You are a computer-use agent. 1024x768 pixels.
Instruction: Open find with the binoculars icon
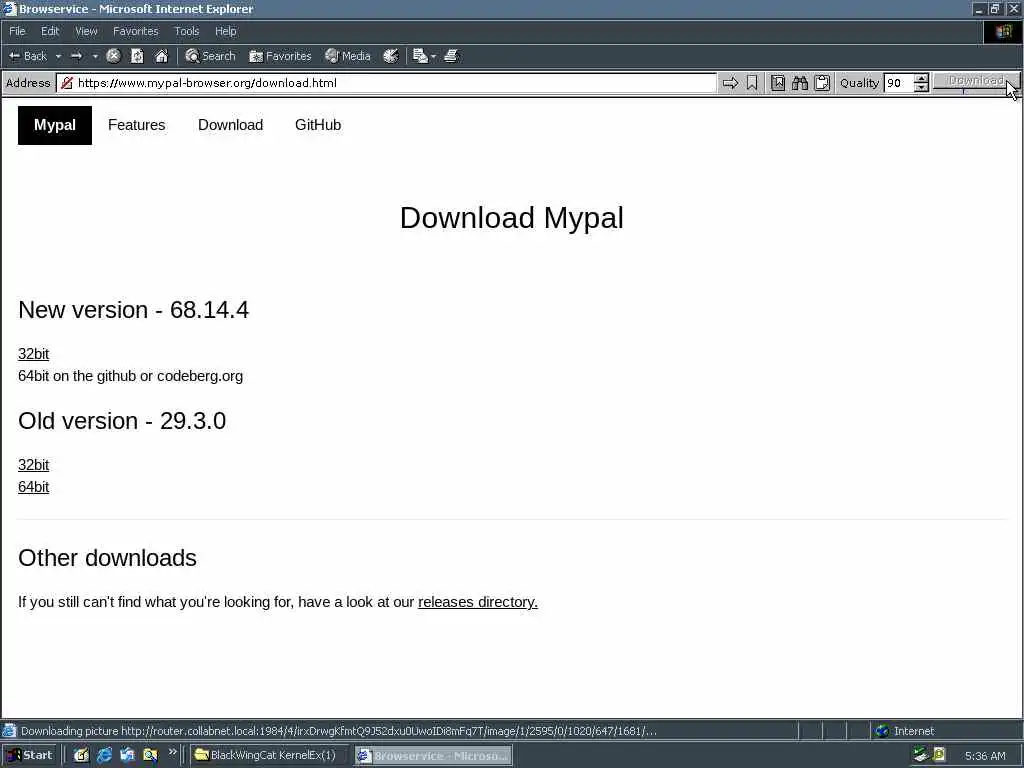[x=800, y=83]
